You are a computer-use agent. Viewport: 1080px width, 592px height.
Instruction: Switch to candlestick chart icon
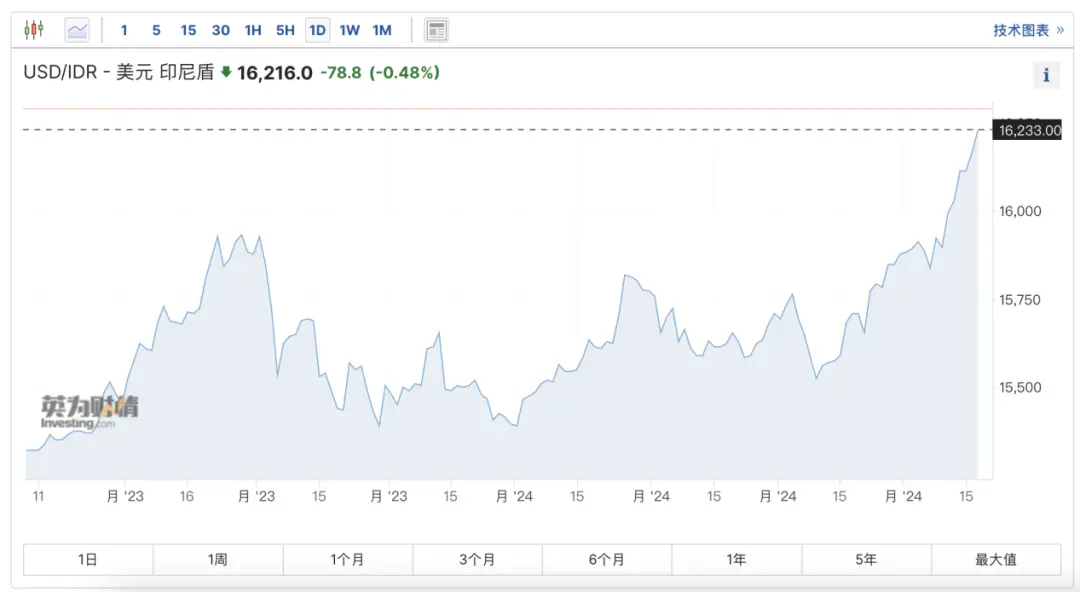click(x=34, y=30)
